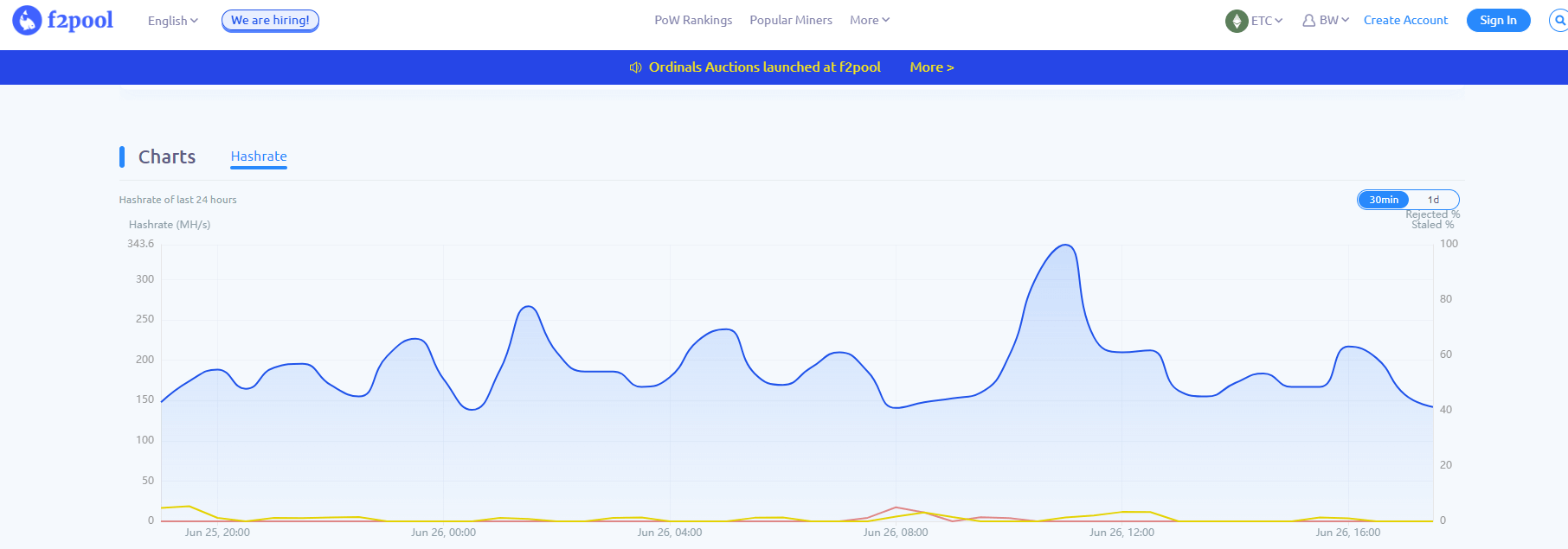The width and height of the screenshot is (1568, 549).
Task: Select the Hashrate tab
Action: [258, 156]
